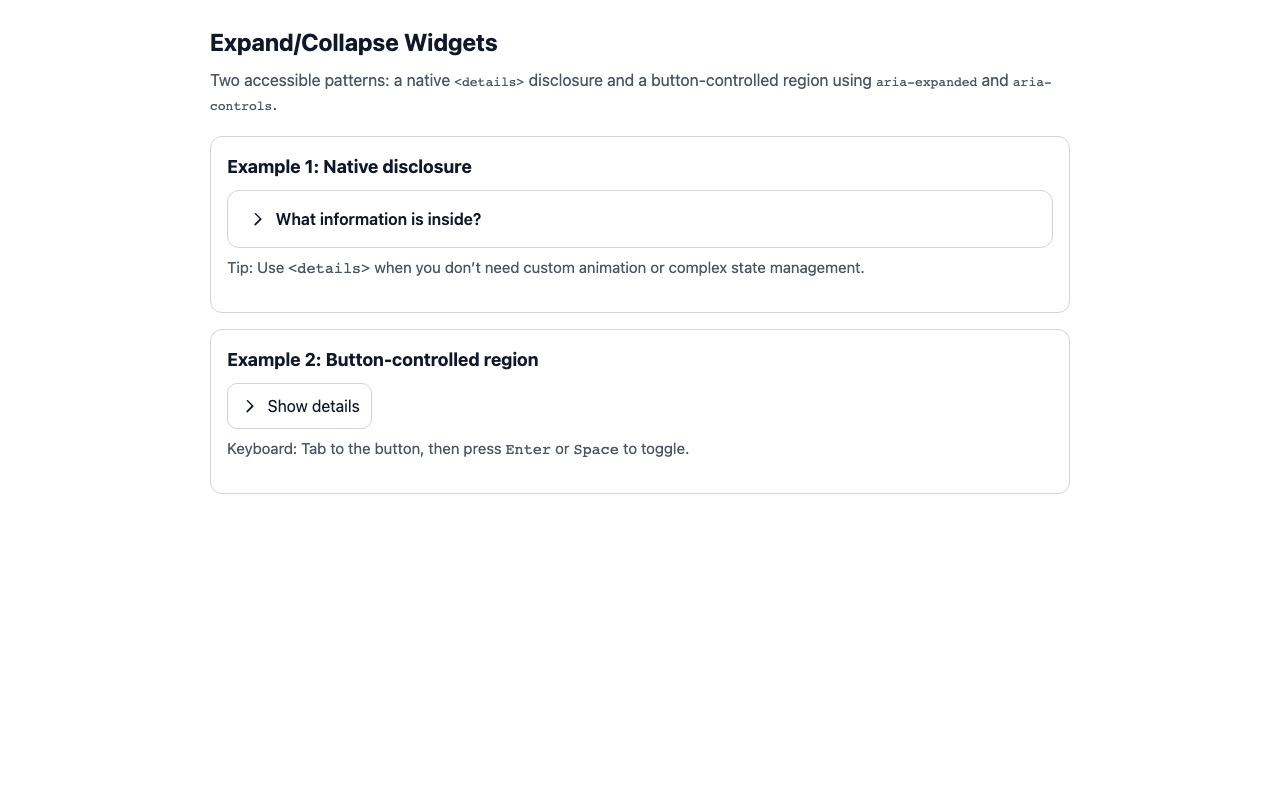1280x800 pixels.
Task: Click the Expand/Collapse Widgets page title
Action: [353, 43]
